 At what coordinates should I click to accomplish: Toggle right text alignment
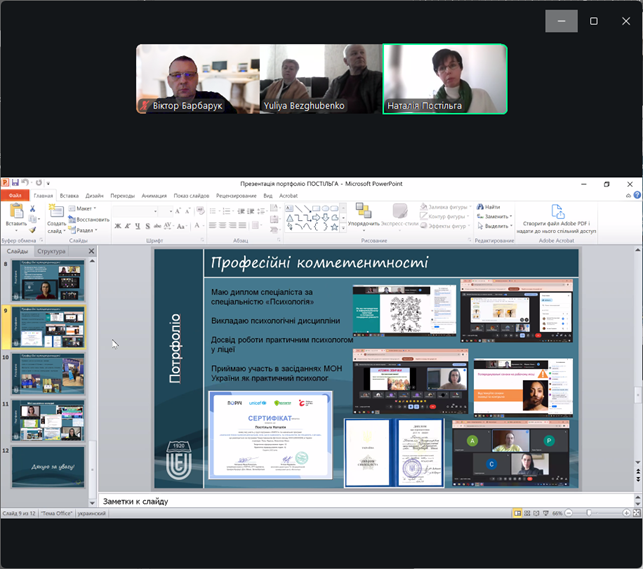(x=233, y=225)
